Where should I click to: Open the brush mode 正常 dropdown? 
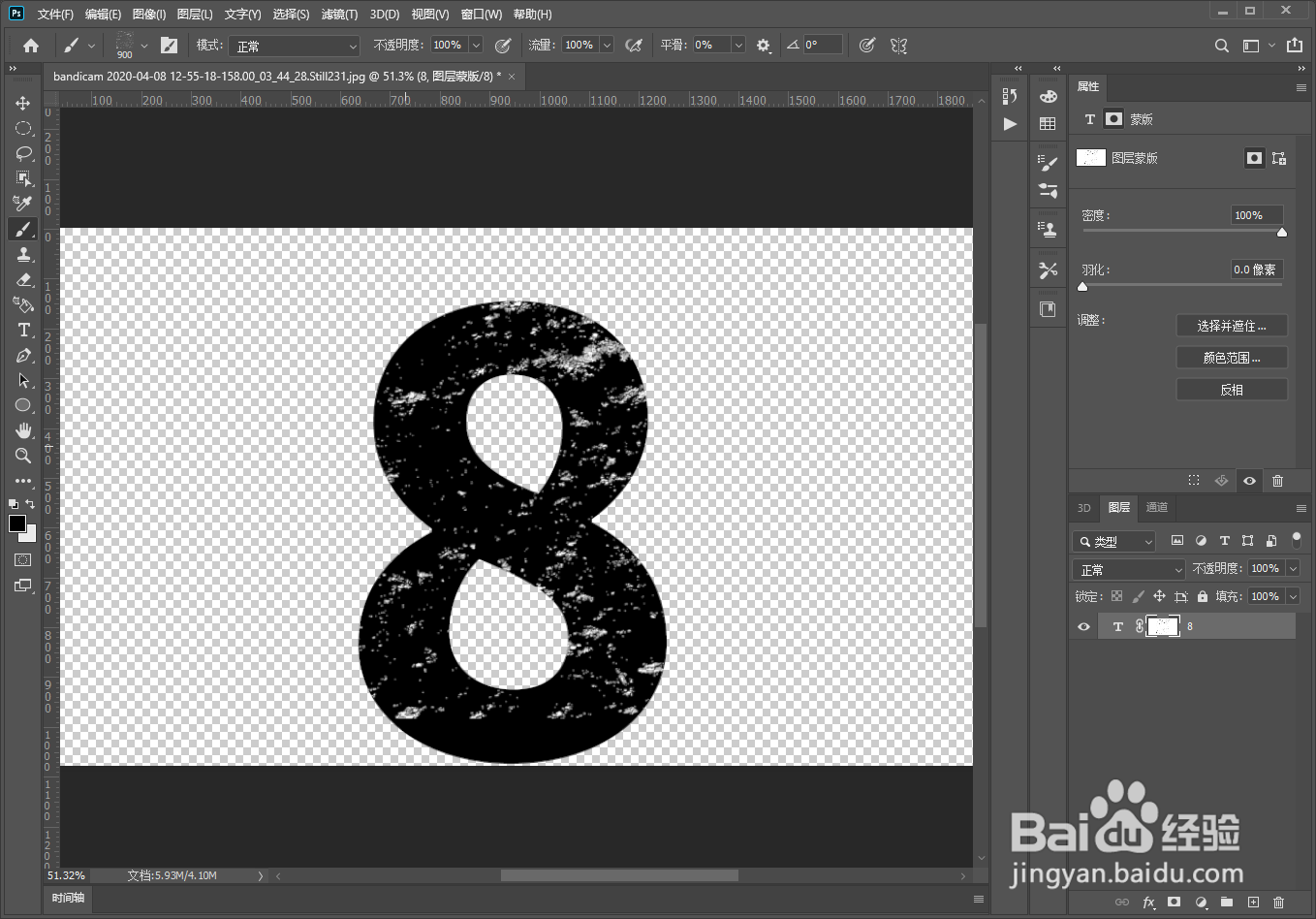click(x=295, y=46)
